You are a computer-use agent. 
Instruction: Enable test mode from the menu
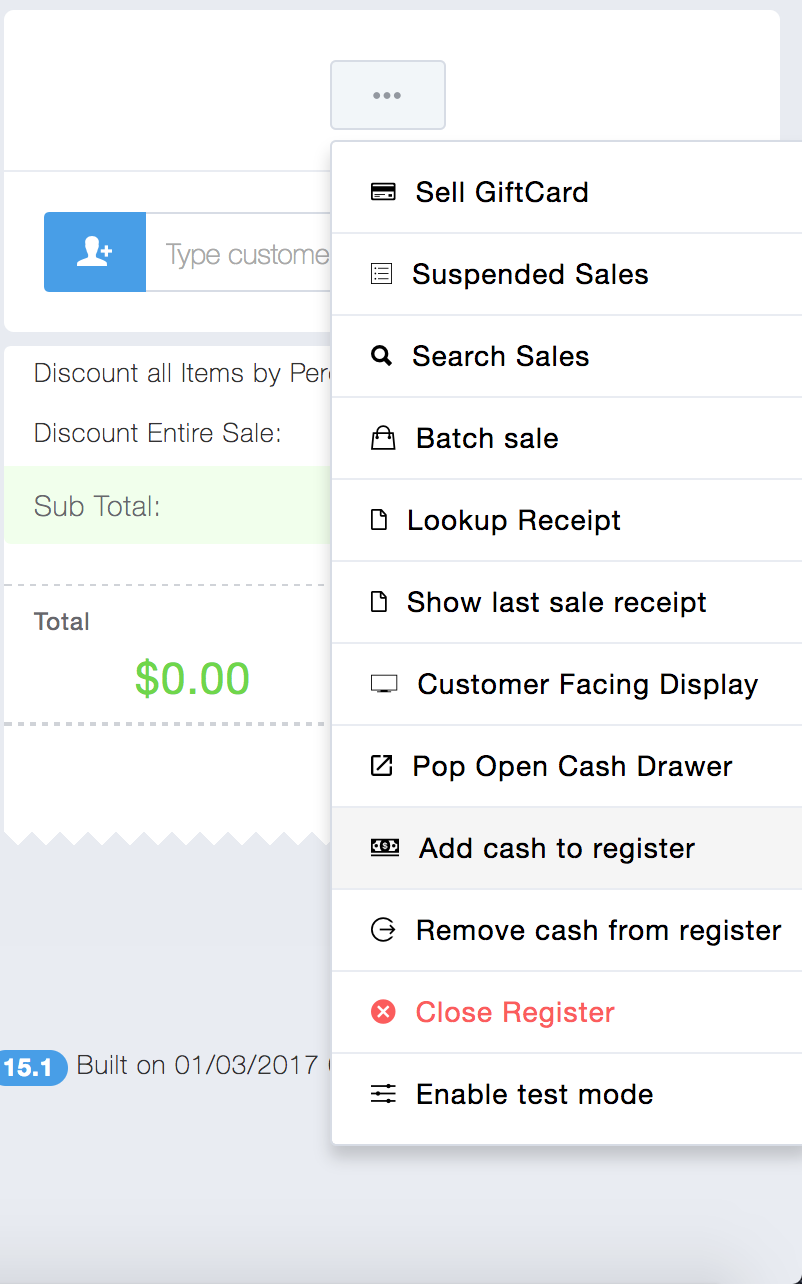coord(534,1094)
